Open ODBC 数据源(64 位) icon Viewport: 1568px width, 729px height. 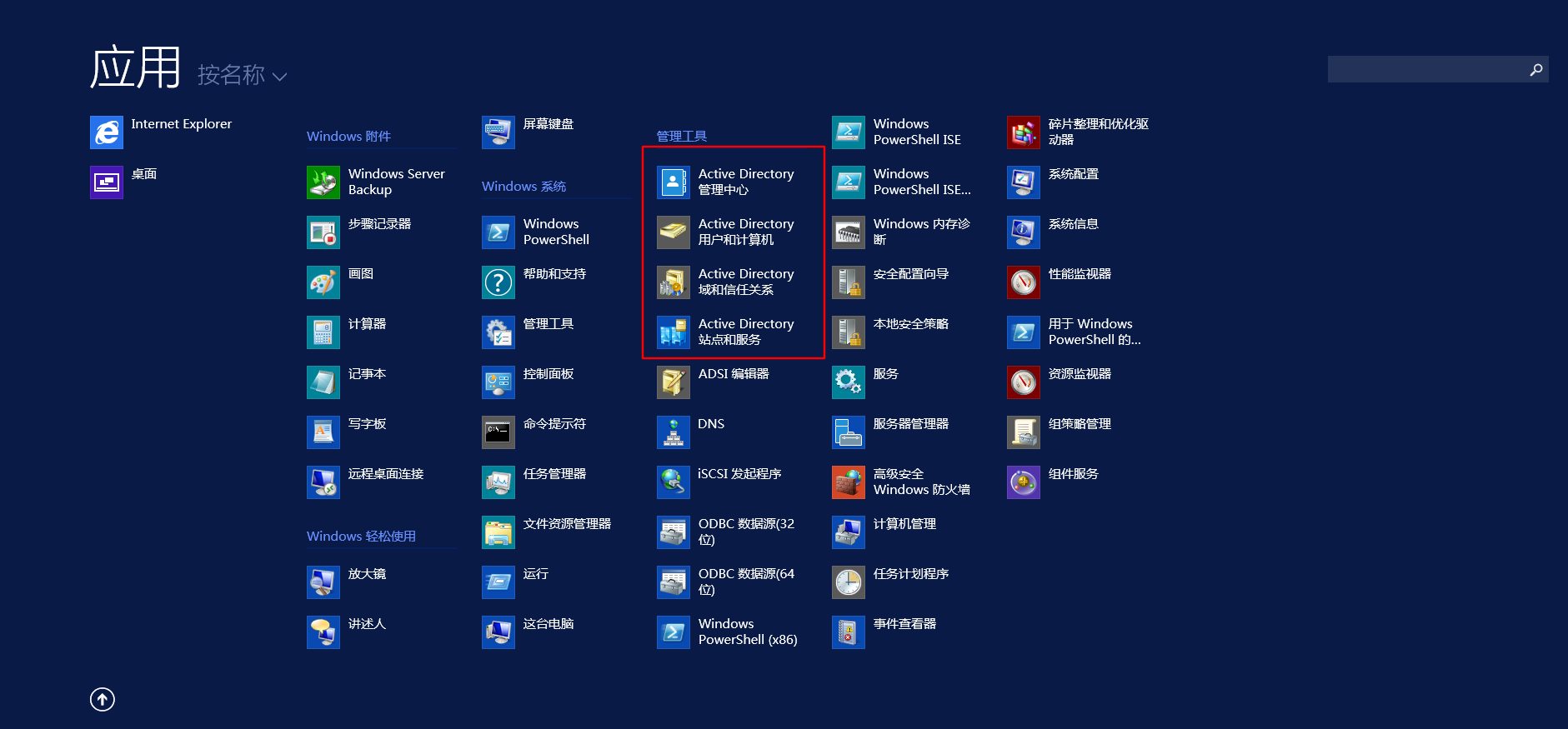pos(674,582)
